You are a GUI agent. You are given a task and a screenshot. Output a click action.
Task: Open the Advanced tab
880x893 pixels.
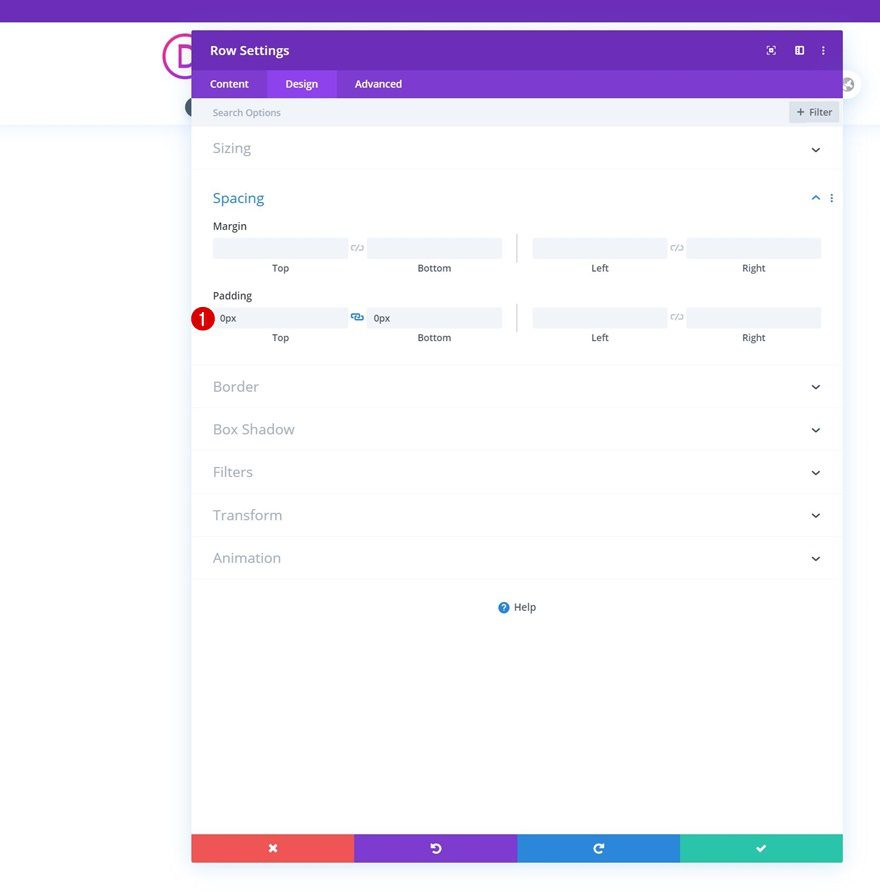point(377,84)
